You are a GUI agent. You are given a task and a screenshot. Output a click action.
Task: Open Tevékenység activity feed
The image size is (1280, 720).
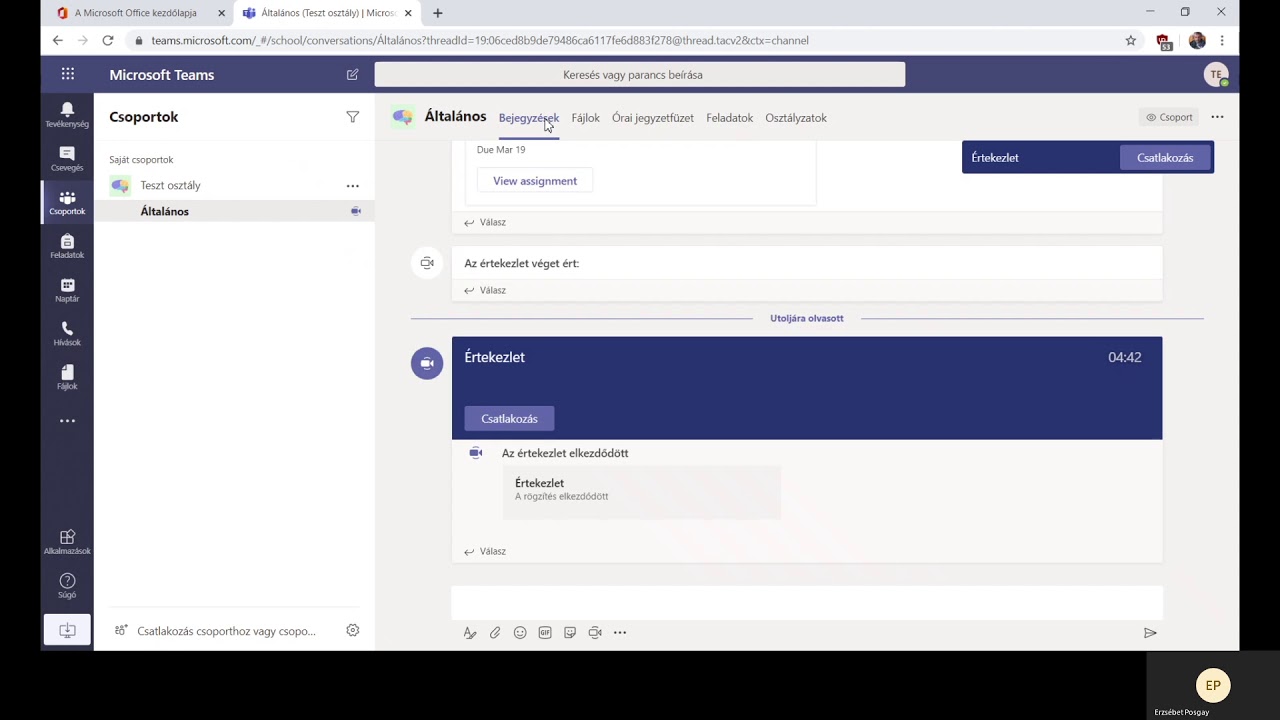click(67, 115)
